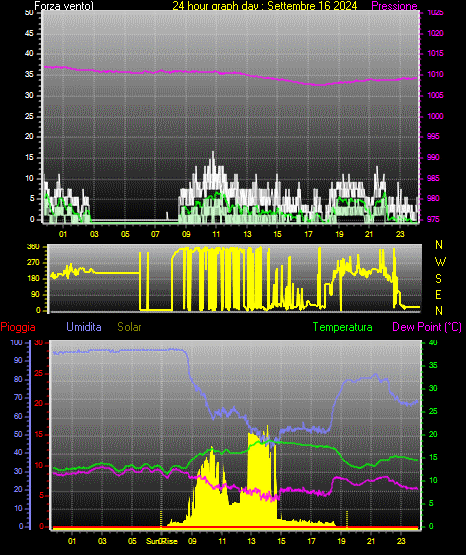
Task: Click the Pressione legend label
Action: pos(395,6)
